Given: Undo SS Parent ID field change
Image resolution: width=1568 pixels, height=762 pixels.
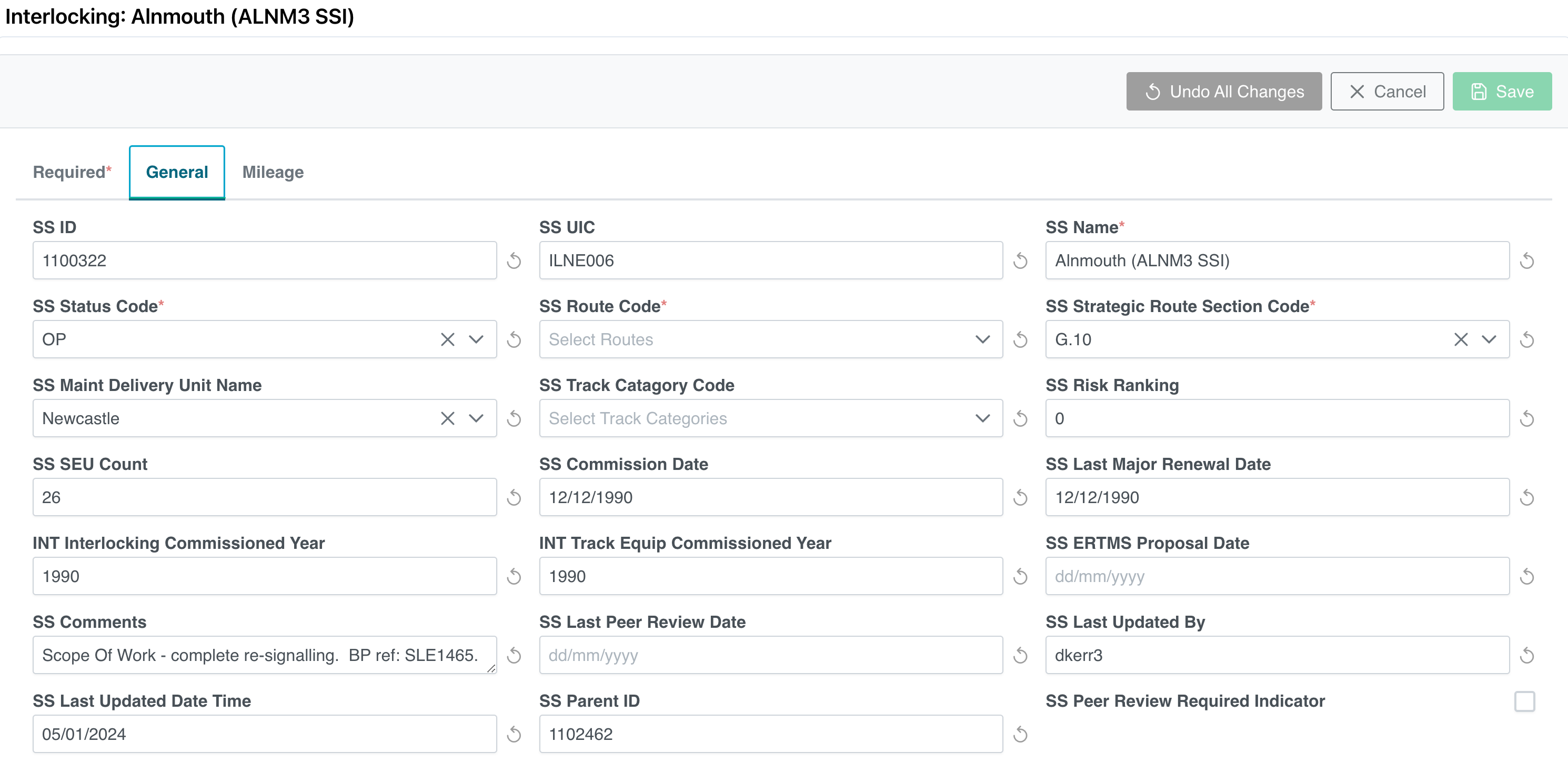Looking at the screenshot, I should [x=1021, y=735].
